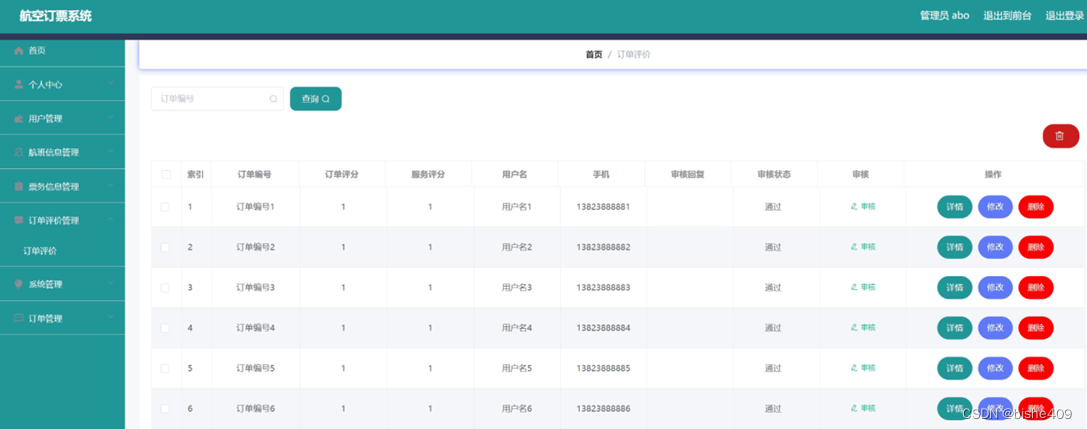This screenshot has width=1087, height=429.
Task: Collapse the 订单评价管理 sidebar chevron
Action: click(x=111, y=220)
